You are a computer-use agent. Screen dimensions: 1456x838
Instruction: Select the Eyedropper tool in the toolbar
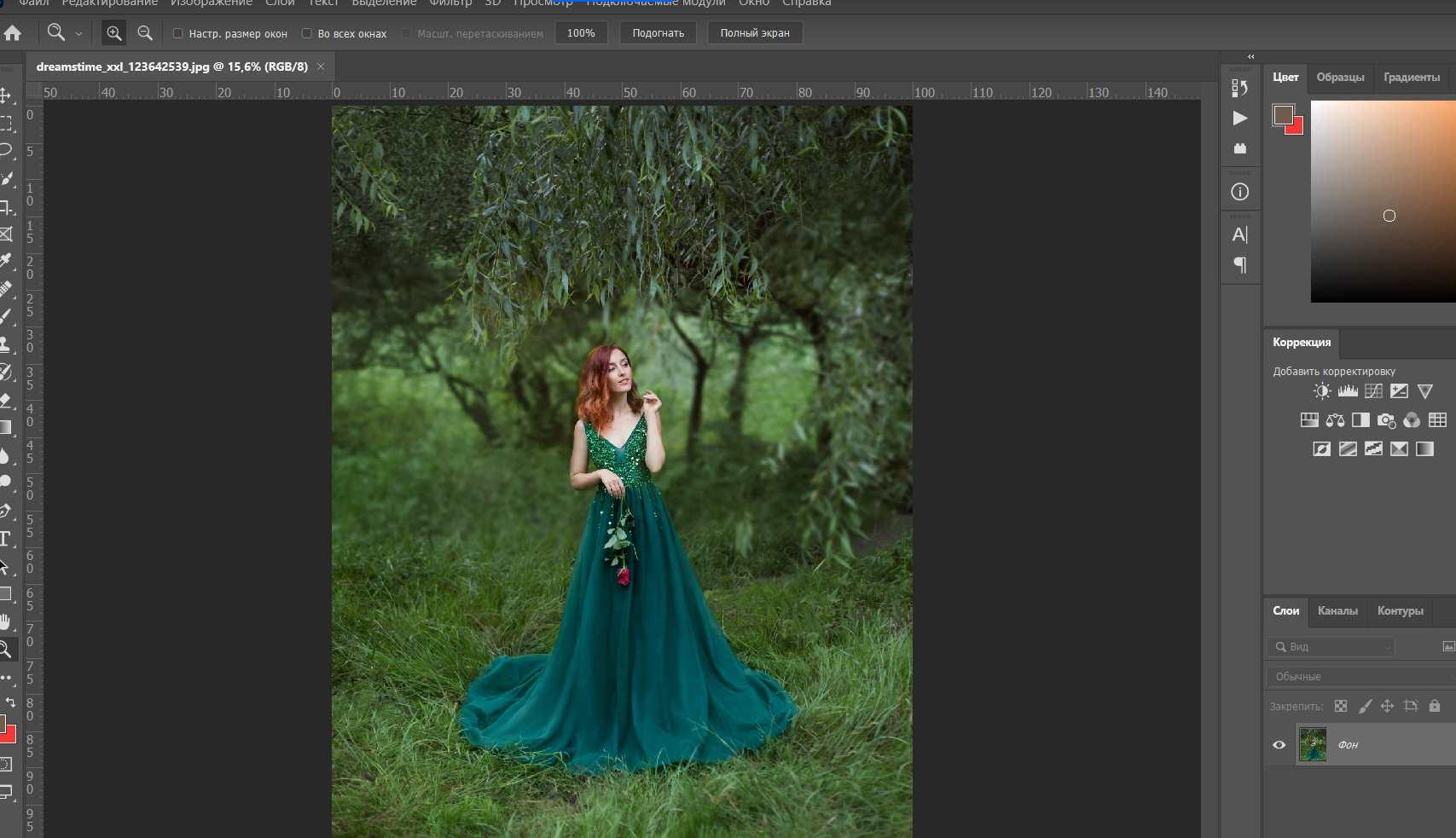(x=6, y=260)
